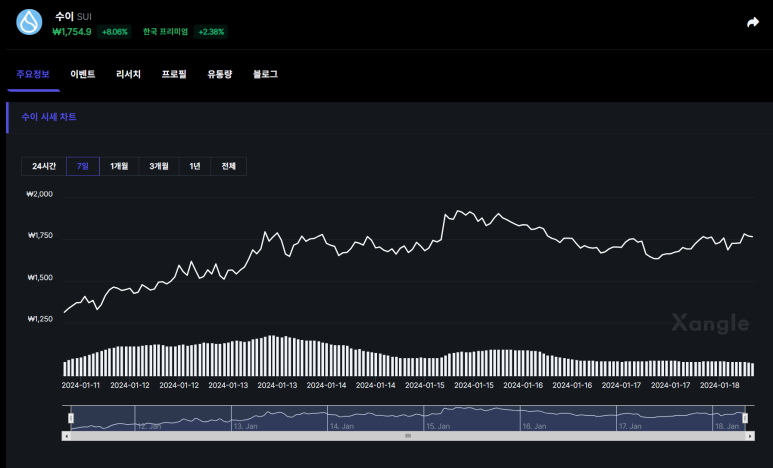Select the 7일 chart range

pyautogui.click(x=83, y=166)
